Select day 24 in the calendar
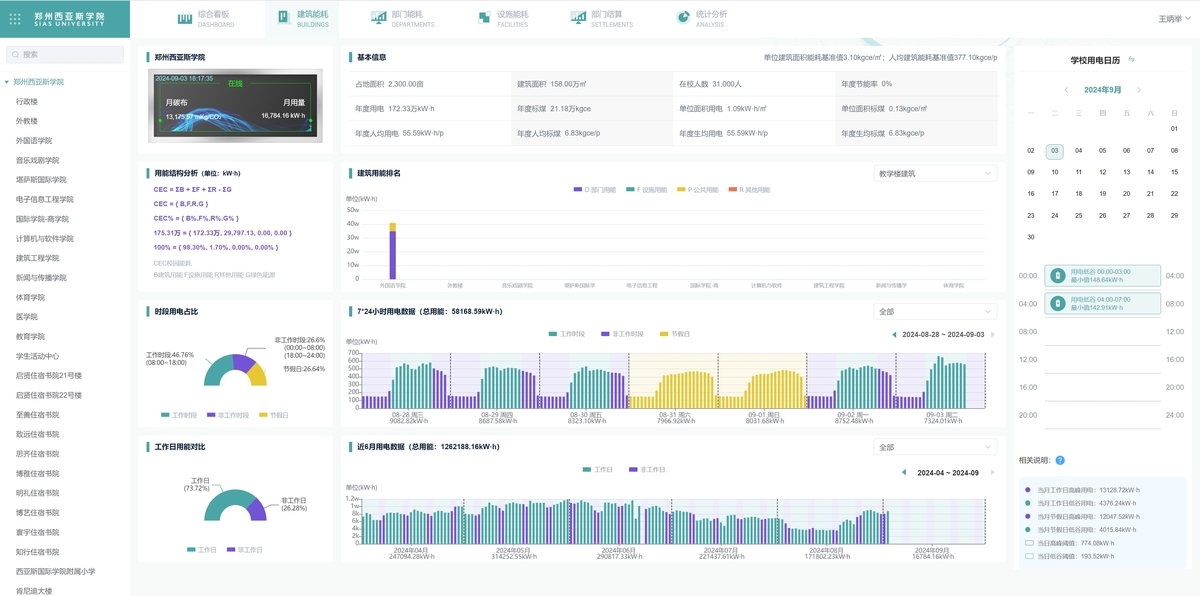 click(x=1054, y=215)
